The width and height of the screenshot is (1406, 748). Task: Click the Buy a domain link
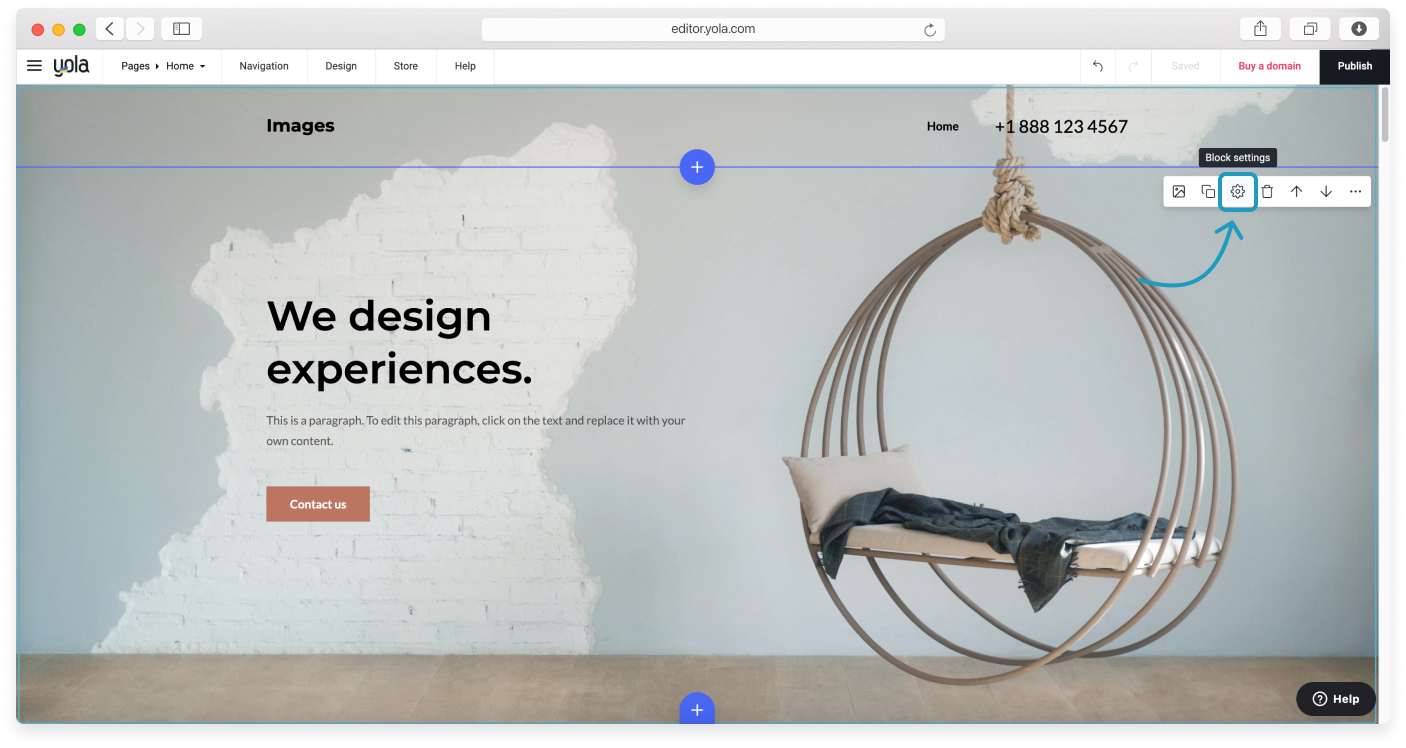[x=1269, y=66]
